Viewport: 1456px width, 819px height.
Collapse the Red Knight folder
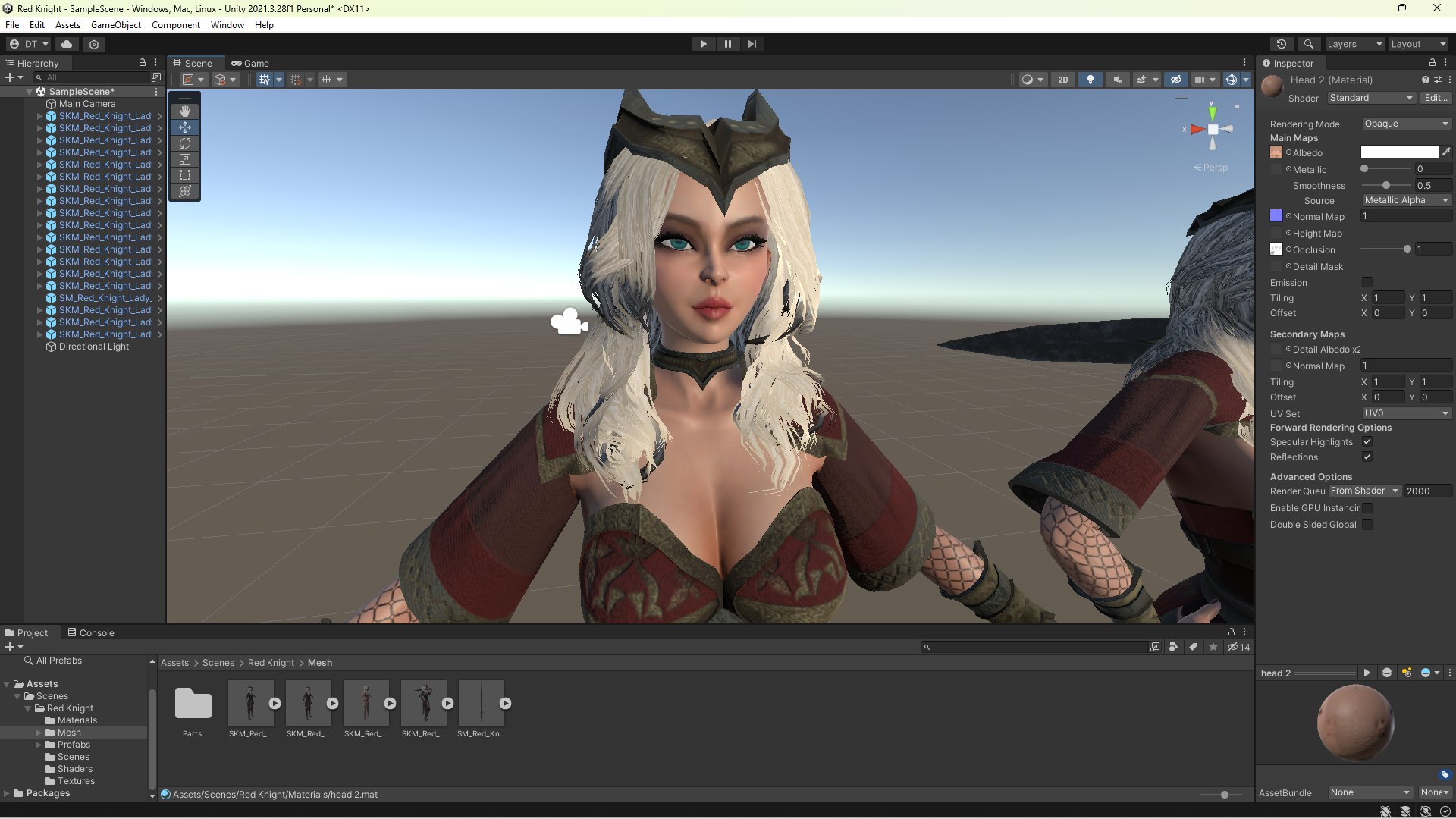coord(28,708)
